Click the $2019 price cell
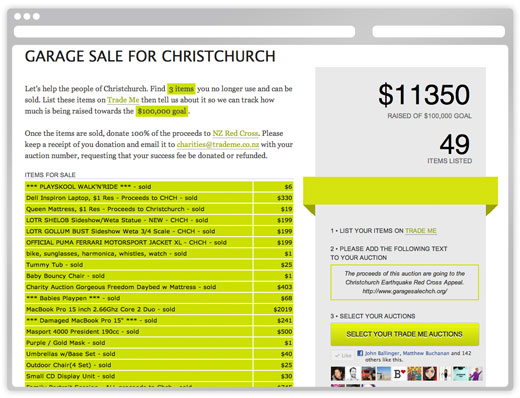The width and height of the screenshot is (520, 398). (273, 309)
